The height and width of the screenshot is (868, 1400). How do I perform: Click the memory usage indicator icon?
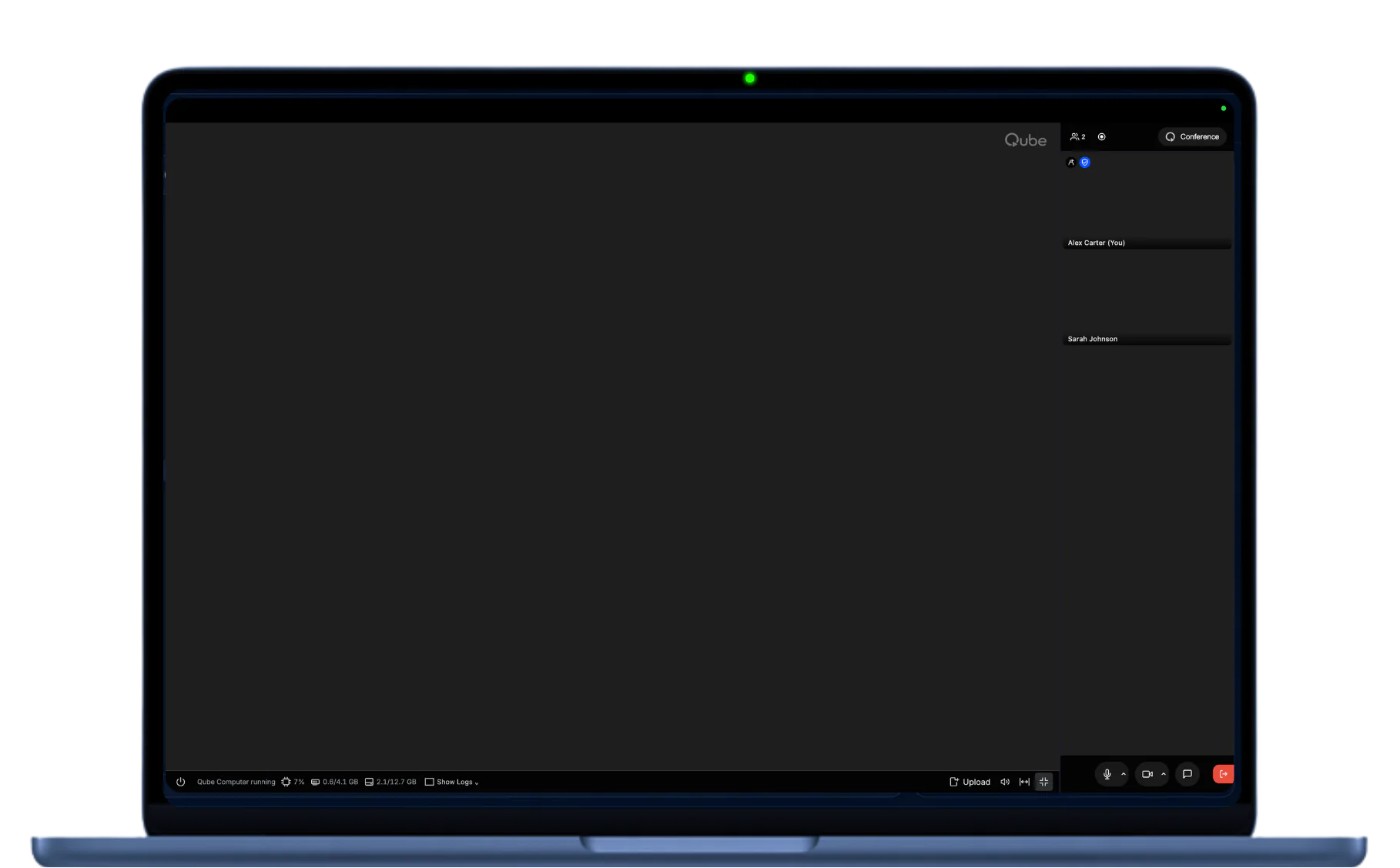(315, 782)
